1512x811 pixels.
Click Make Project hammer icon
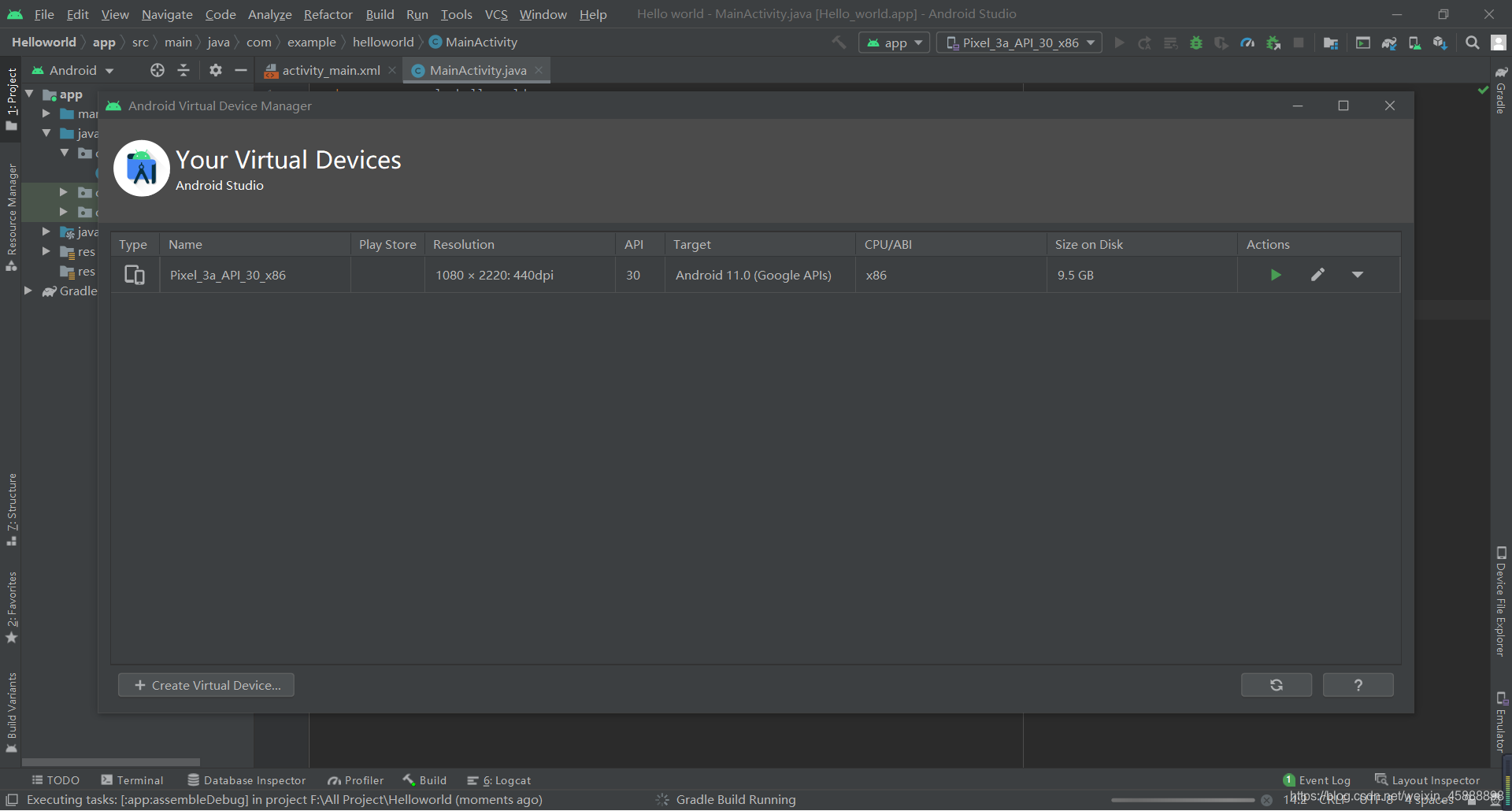click(x=839, y=43)
